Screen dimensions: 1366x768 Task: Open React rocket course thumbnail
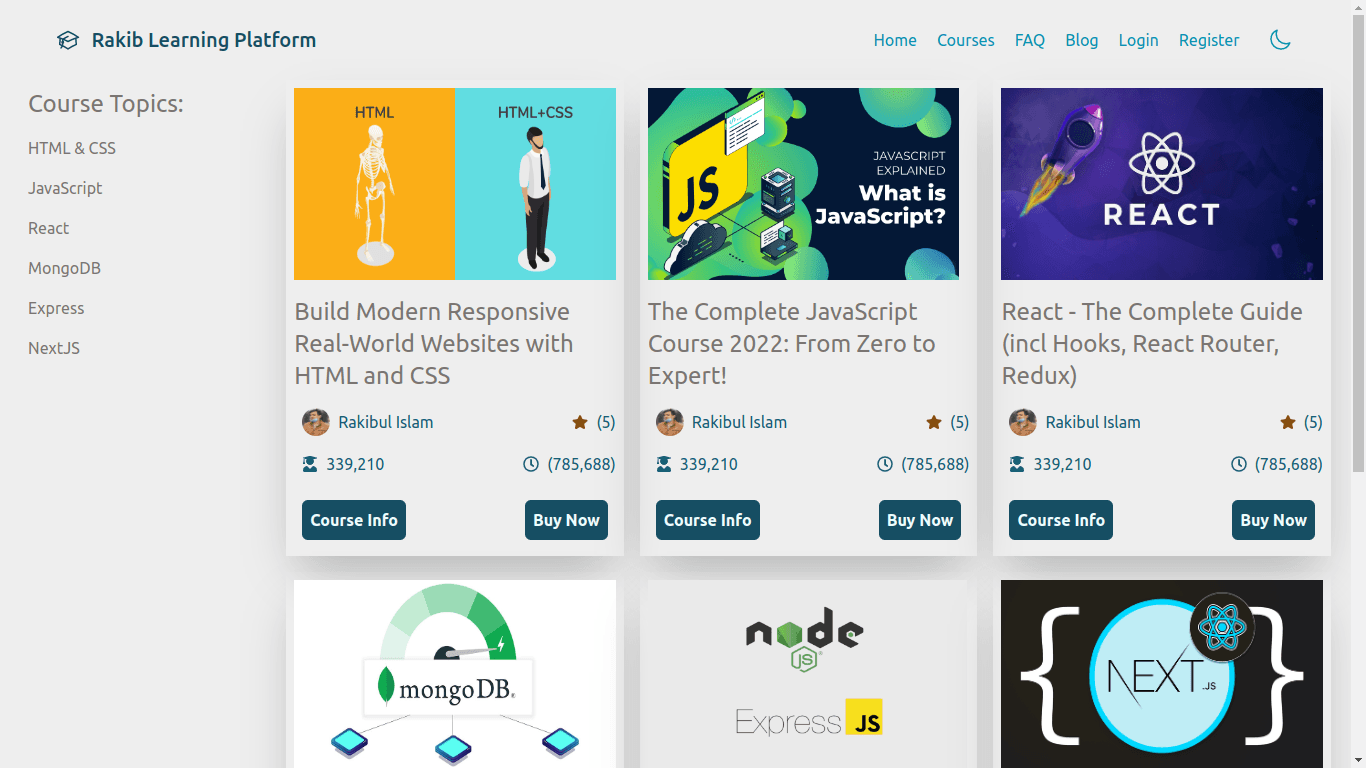coord(1162,184)
